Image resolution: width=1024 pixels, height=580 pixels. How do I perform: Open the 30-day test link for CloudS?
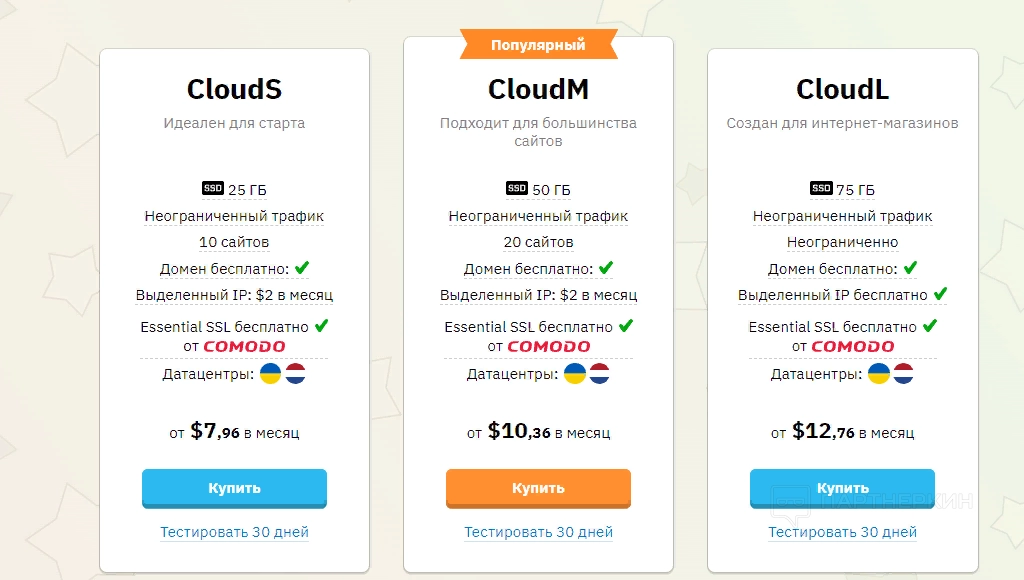tap(234, 532)
